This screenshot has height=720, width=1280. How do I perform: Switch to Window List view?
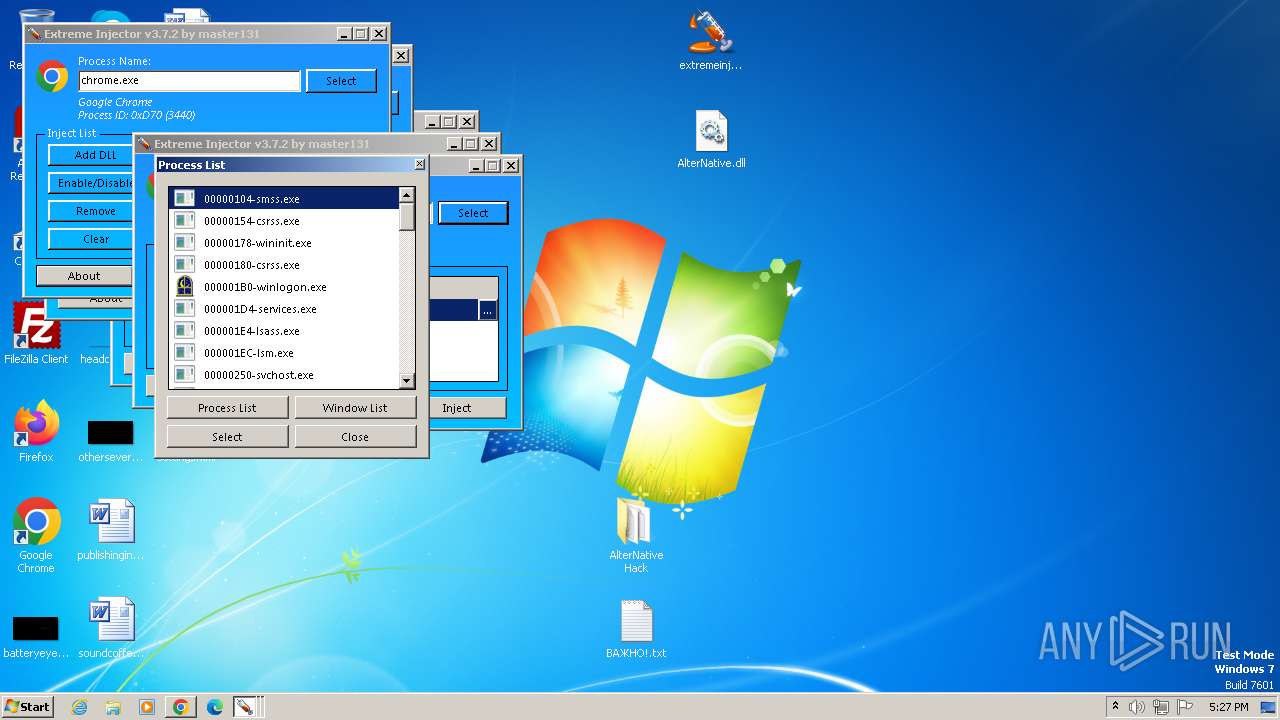click(x=355, y=408)
